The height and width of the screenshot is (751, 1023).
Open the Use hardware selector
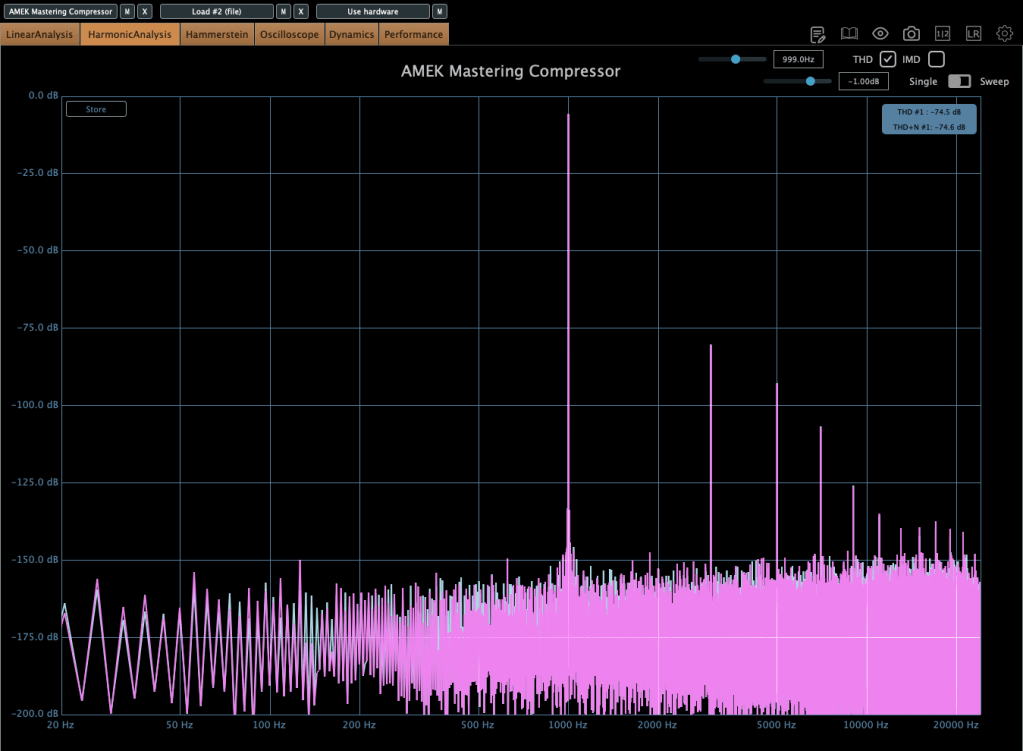(372, 12)
